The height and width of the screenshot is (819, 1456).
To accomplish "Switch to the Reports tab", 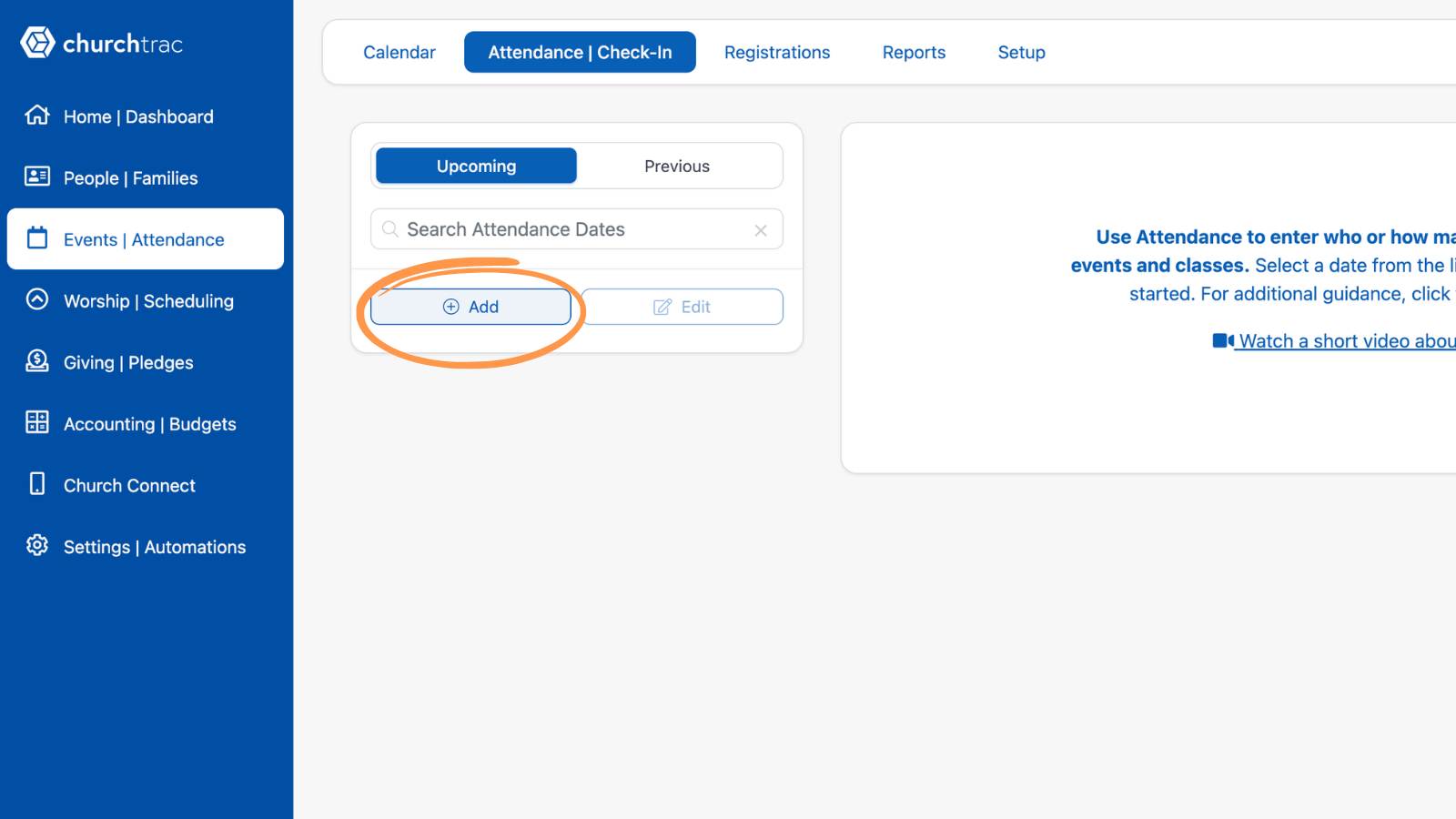I will (x=914, y=52).
